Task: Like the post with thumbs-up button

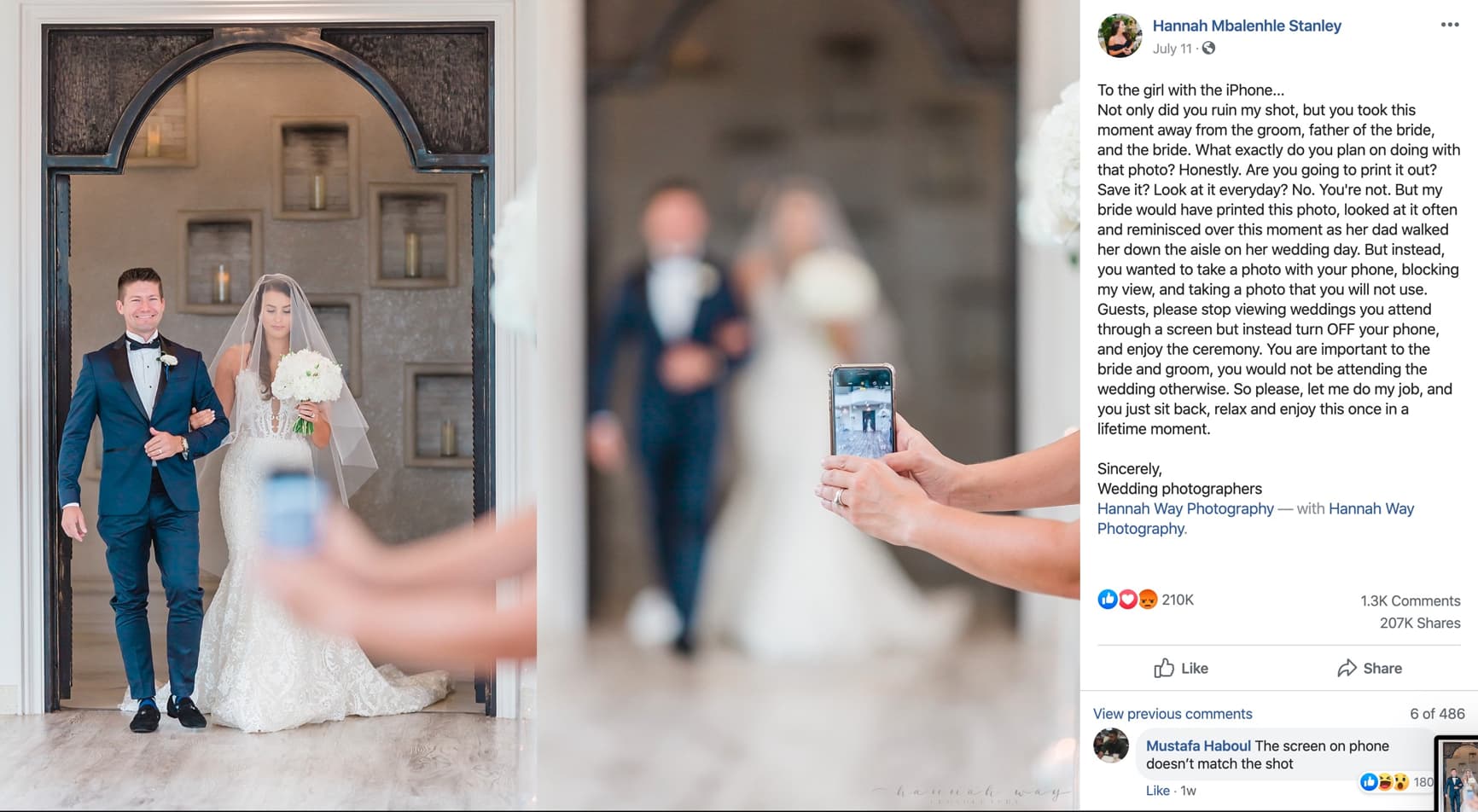Action: (x=1181, y=668)
